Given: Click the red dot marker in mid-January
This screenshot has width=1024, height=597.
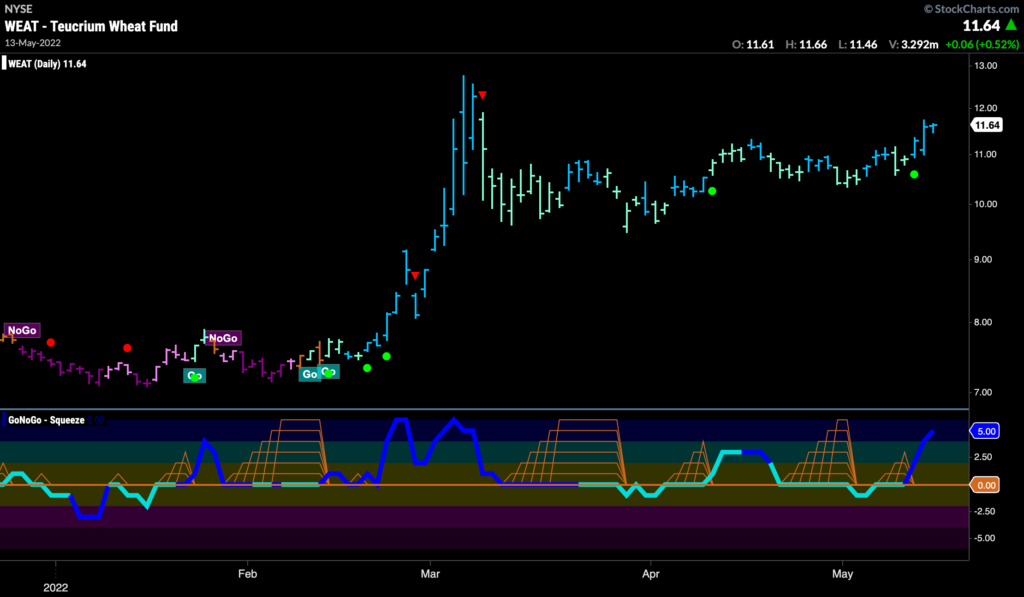Looking at the screenshot, I should pos(127,348).
